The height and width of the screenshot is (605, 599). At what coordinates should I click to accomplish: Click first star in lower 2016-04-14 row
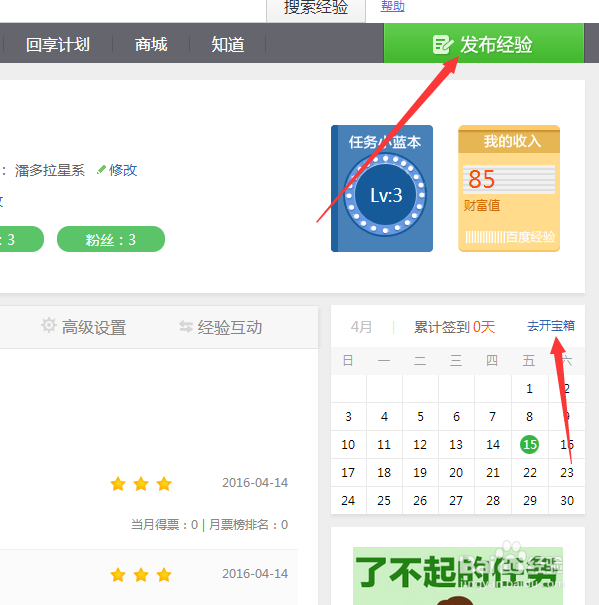(x=118, y=575)
